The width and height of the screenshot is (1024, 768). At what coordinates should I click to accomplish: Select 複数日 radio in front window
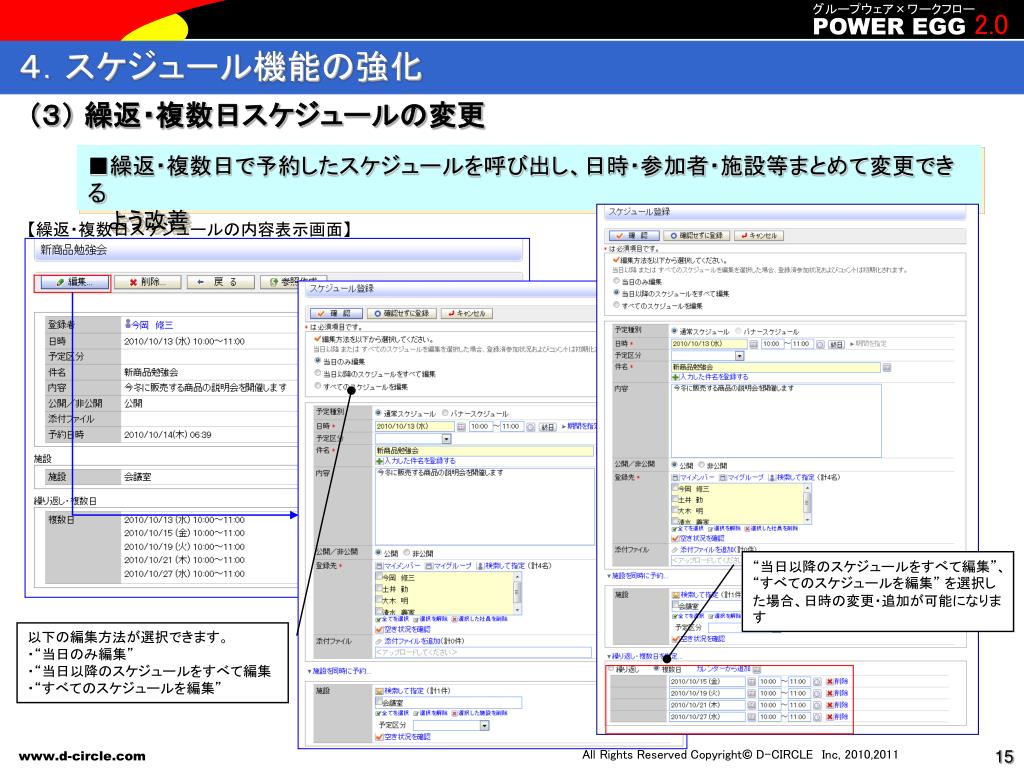click(657, 669)
